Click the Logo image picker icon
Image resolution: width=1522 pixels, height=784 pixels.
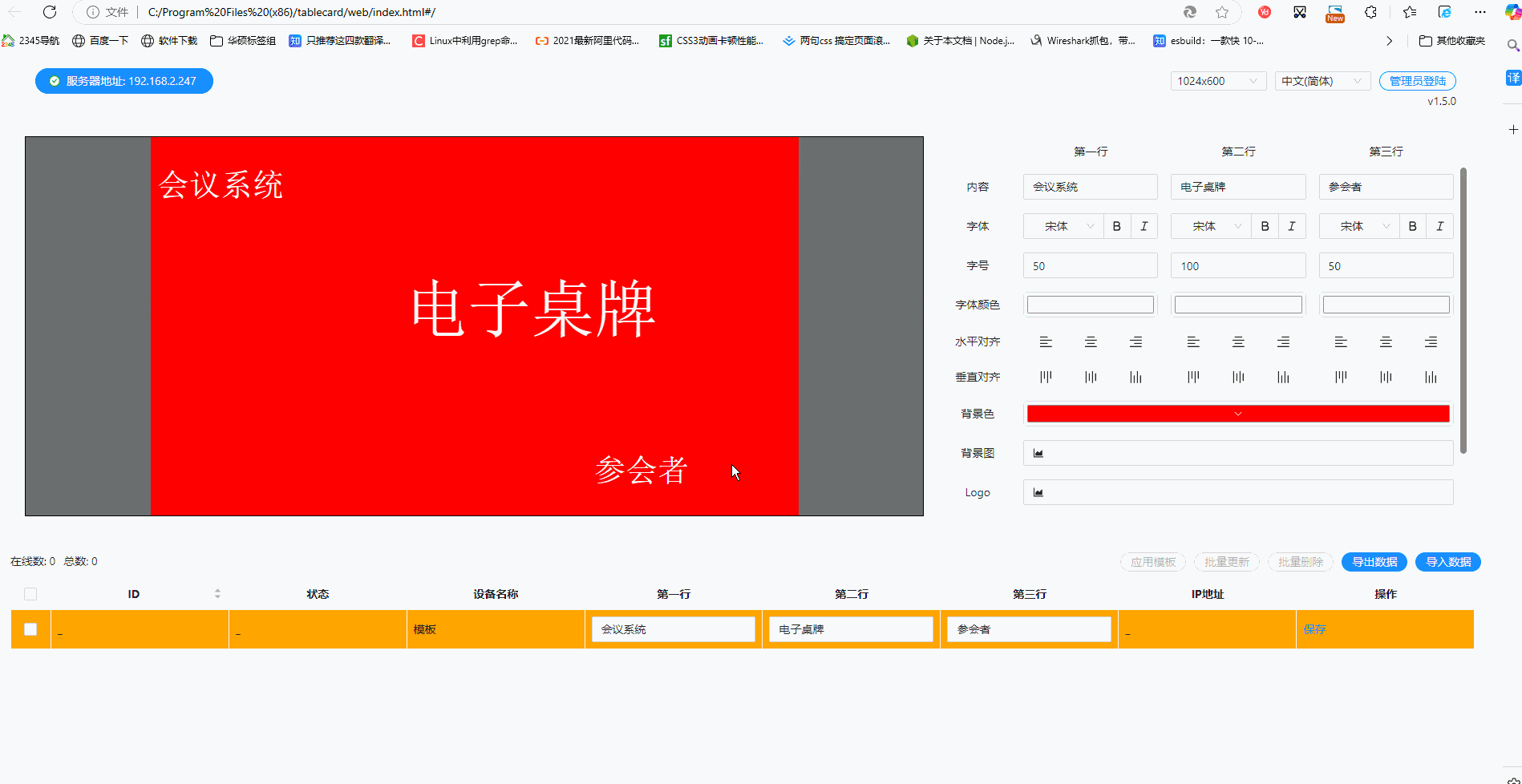1038,492
